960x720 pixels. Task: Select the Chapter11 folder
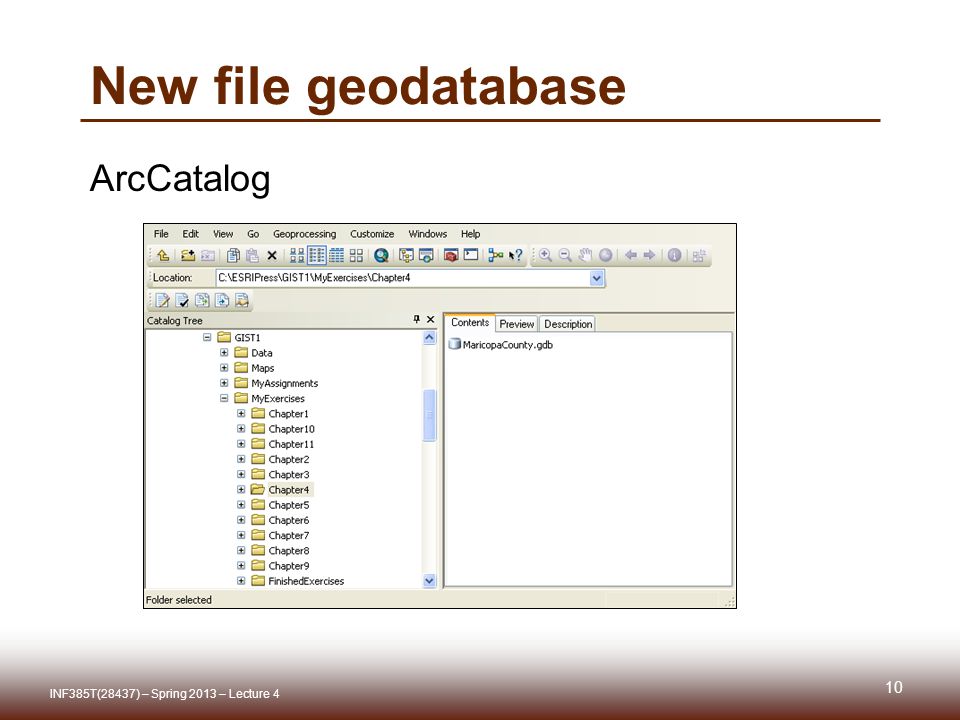coord(291,444)
